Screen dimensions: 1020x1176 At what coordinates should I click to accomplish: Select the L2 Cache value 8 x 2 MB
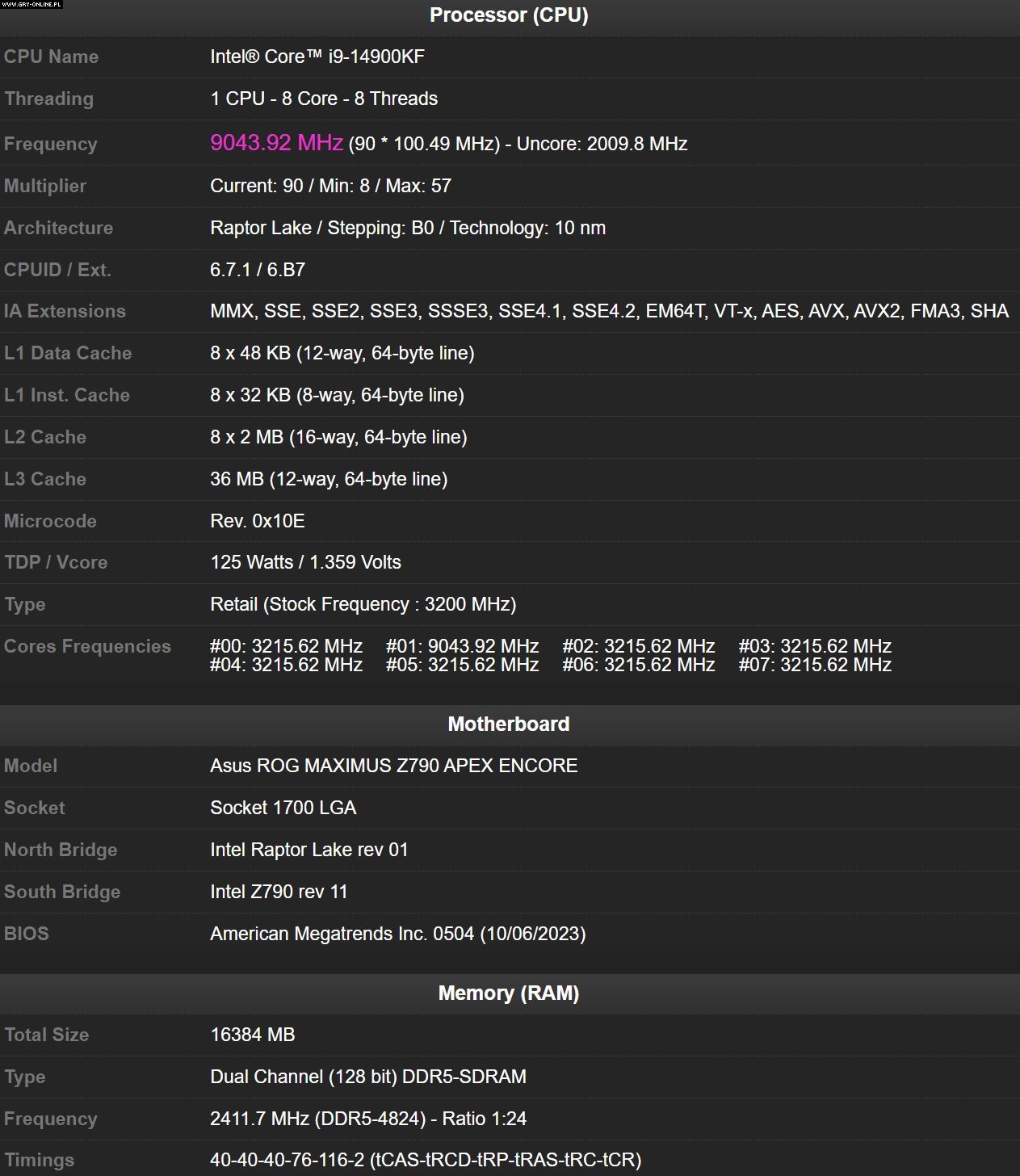click(338, 437)
